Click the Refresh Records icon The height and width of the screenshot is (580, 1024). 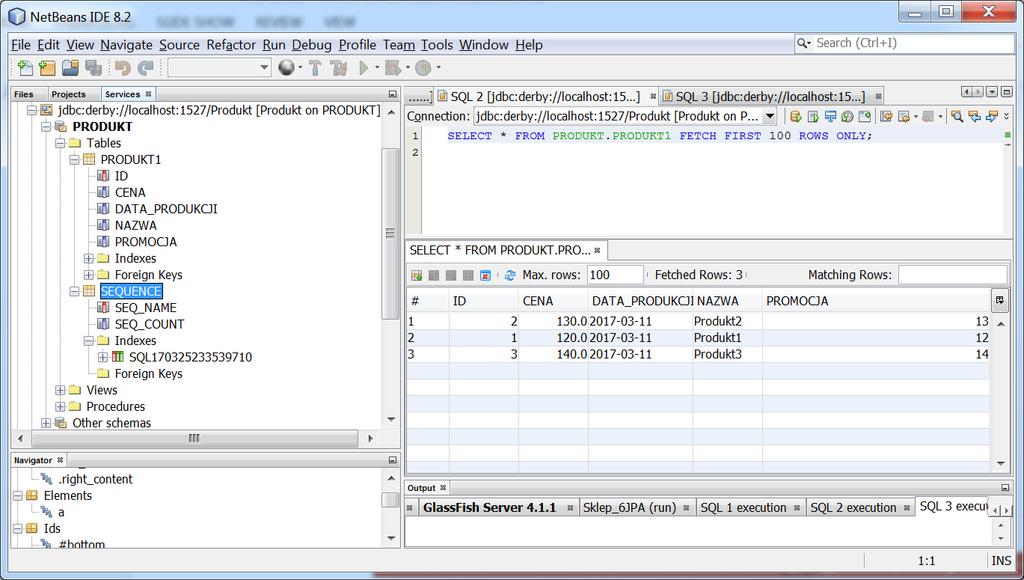point(510,276)
